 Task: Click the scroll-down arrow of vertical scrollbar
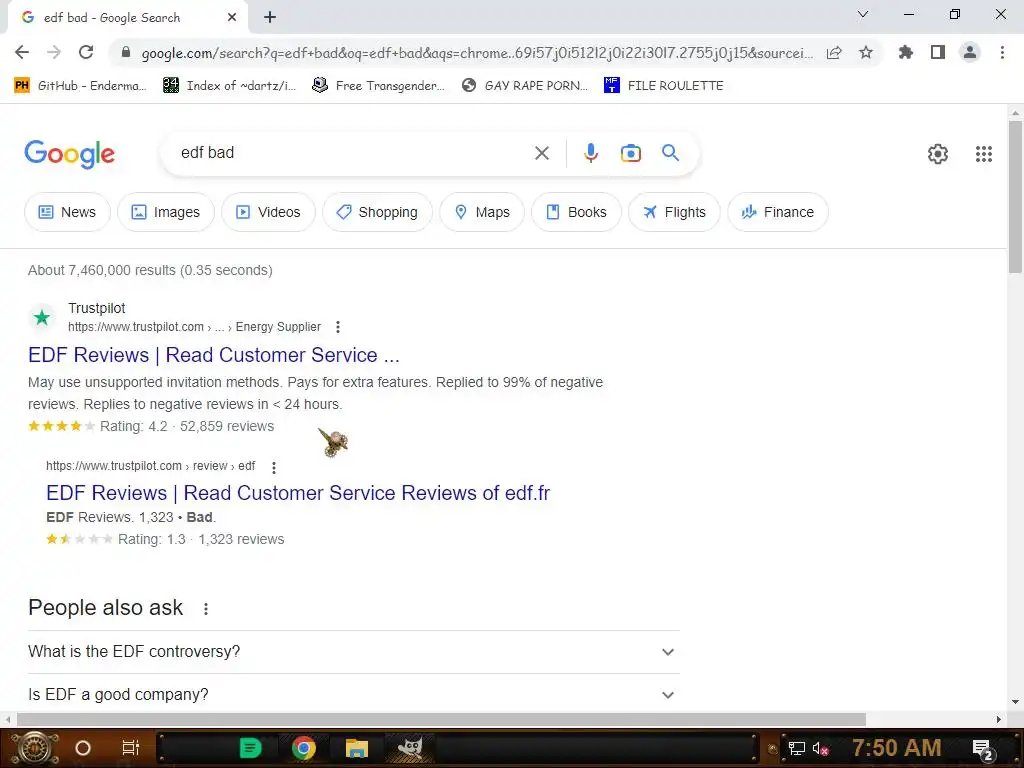(1015, 702)
